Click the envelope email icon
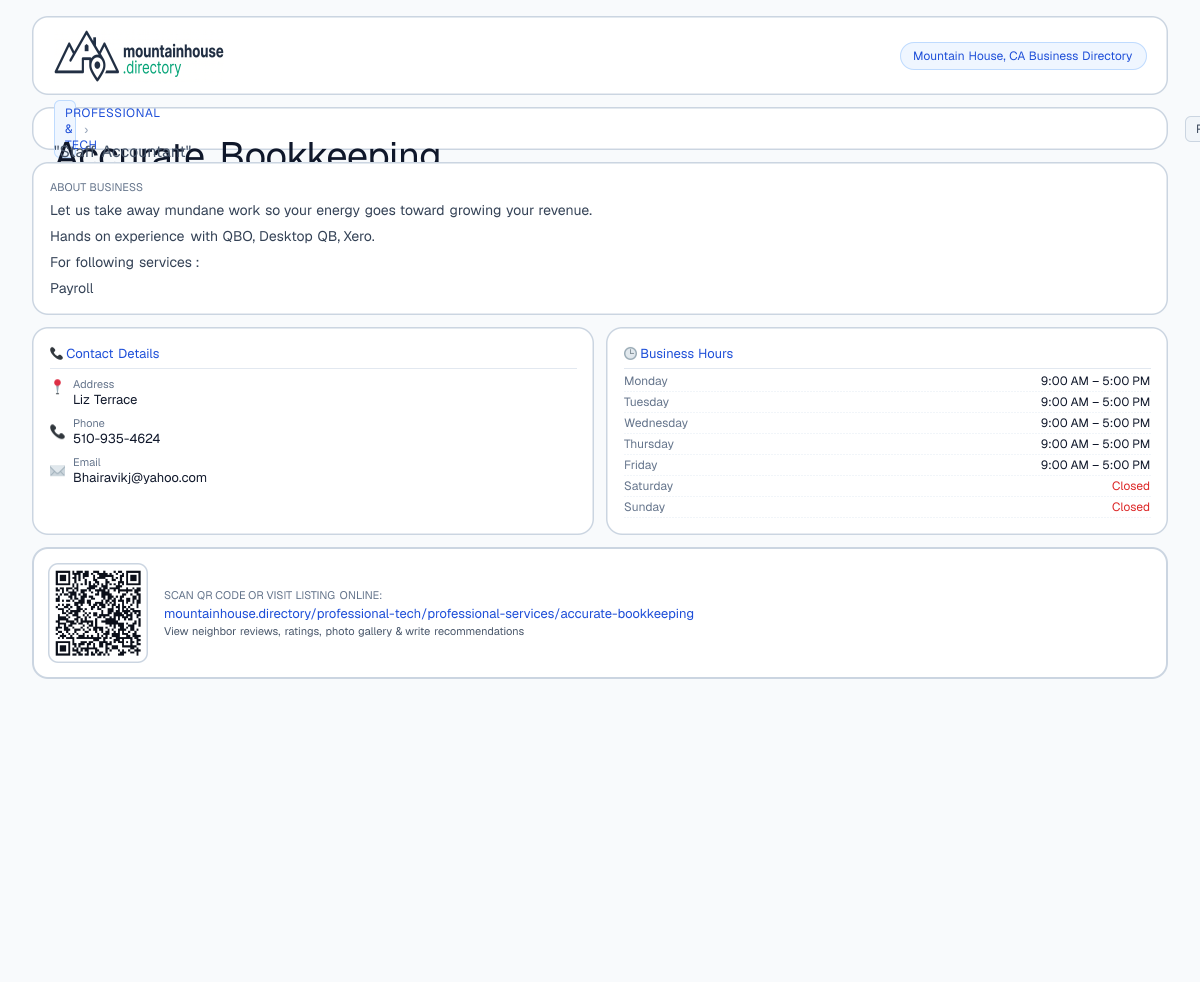 (57, 470)
